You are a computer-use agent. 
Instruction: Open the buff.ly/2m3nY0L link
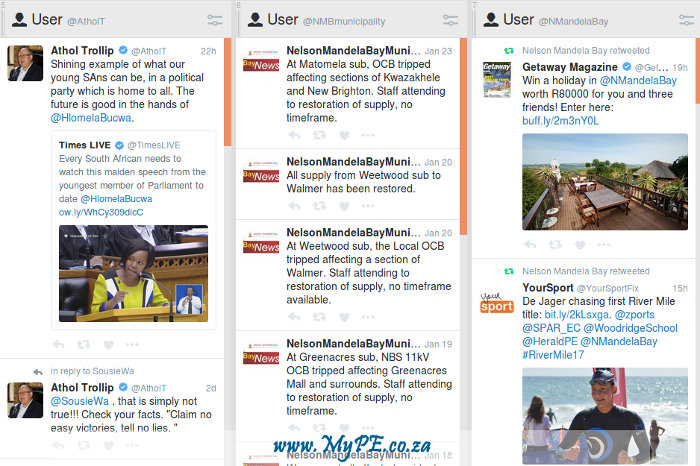[560, 121]
